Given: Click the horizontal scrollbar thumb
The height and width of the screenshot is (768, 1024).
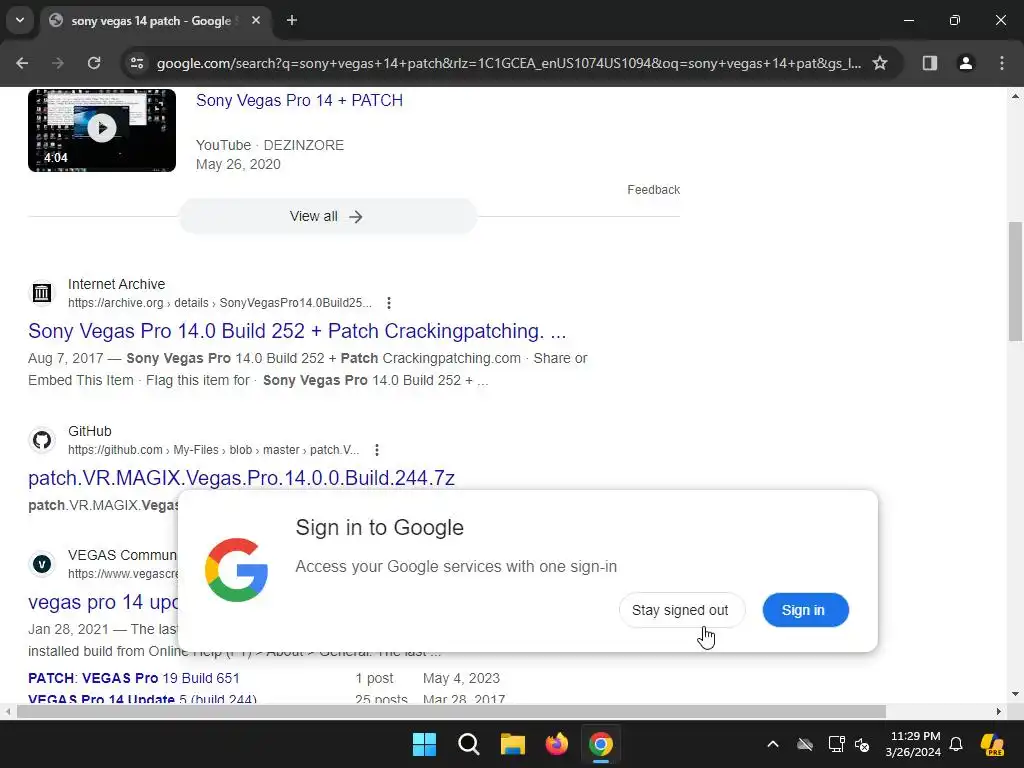Looking at the screenshot, I should [x=451, y=711].
